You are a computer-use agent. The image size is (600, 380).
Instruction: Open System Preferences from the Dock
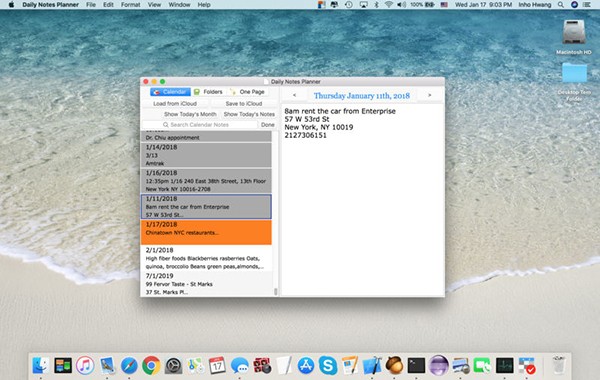pyautogui.click(x=173, y=365)
